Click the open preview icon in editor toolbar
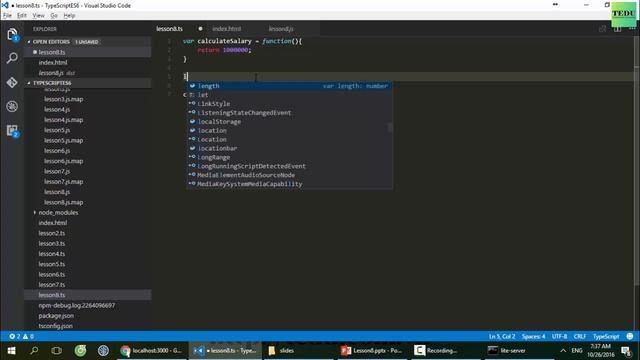This screenshot has height=360, width=640. (x=602, y=29)
